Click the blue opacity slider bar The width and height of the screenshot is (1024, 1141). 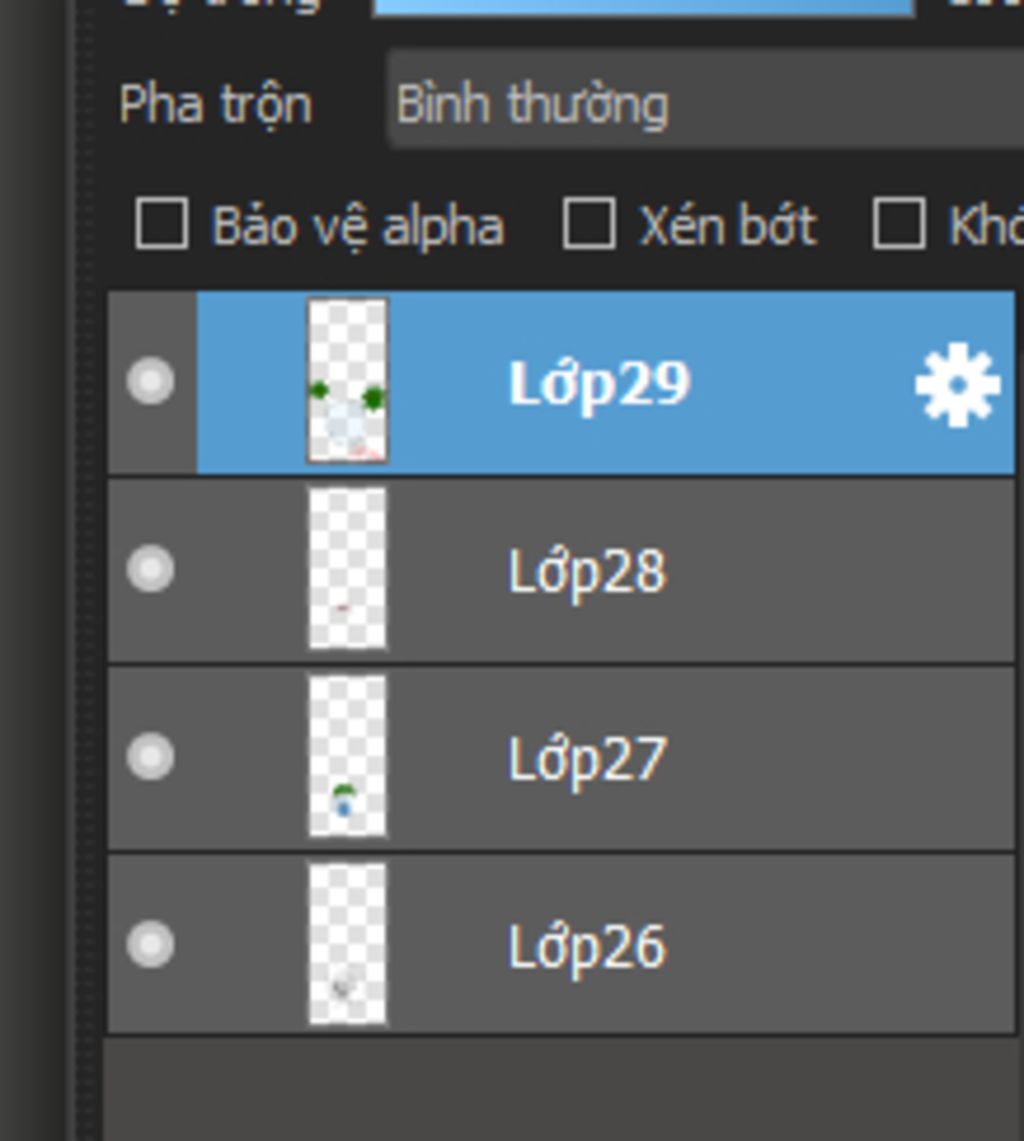[643, 7]
